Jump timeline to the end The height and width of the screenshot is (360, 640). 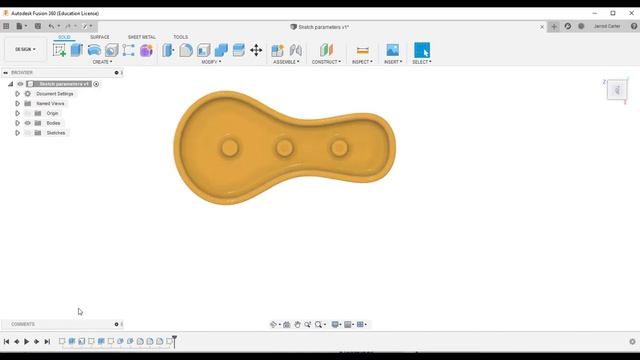pyautogui.click(x=47, y=342)
